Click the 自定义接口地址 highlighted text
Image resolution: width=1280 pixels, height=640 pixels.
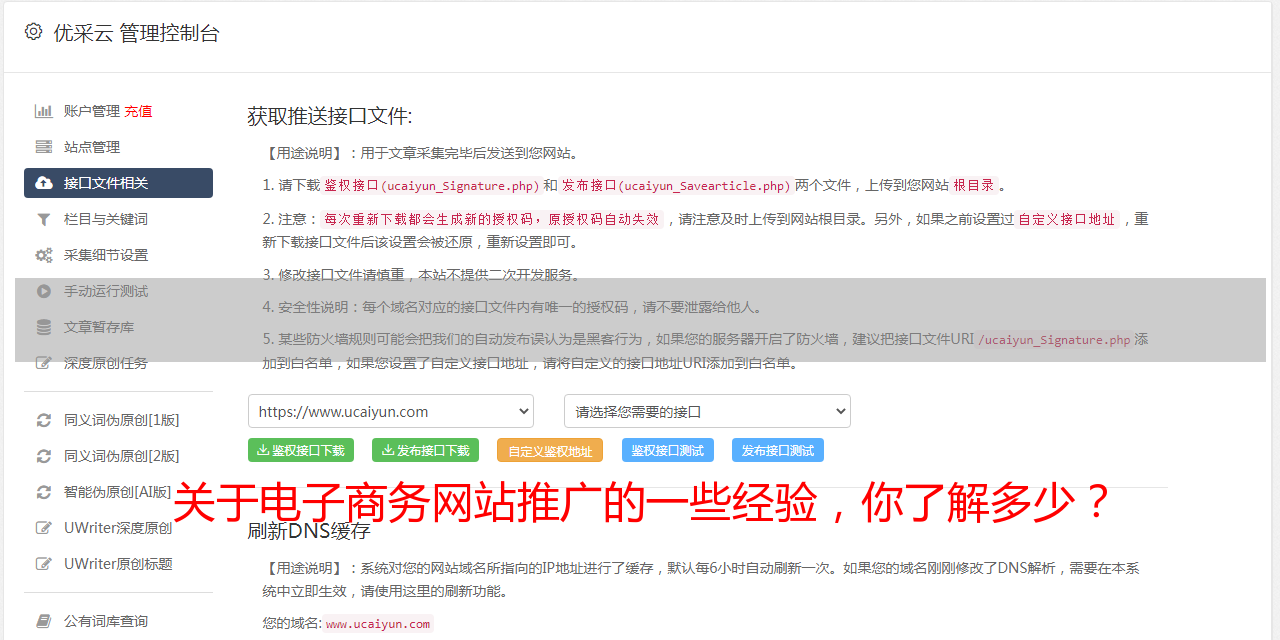1067,219
